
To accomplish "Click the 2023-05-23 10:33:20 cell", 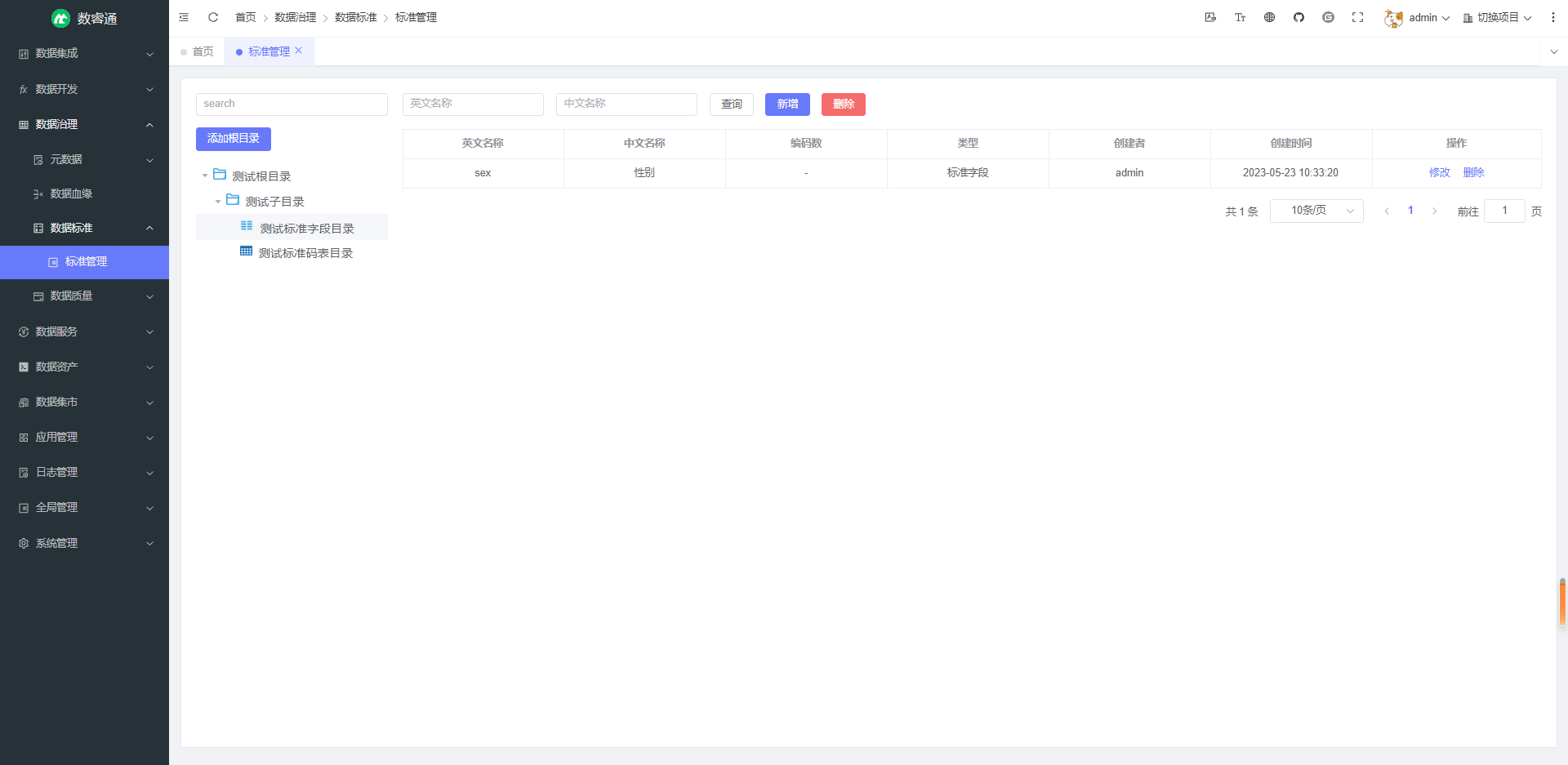I will (x=1290, y=173).
